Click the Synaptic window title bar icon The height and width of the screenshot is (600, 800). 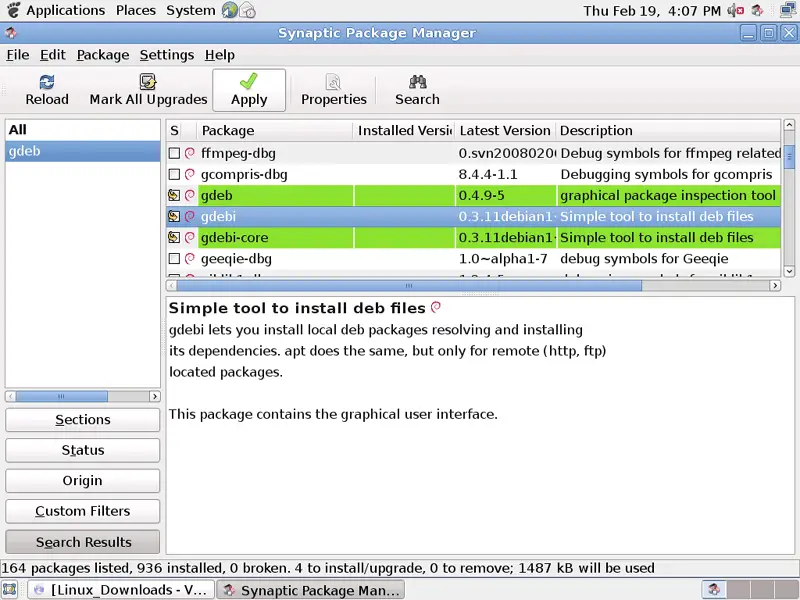(11, 33)
